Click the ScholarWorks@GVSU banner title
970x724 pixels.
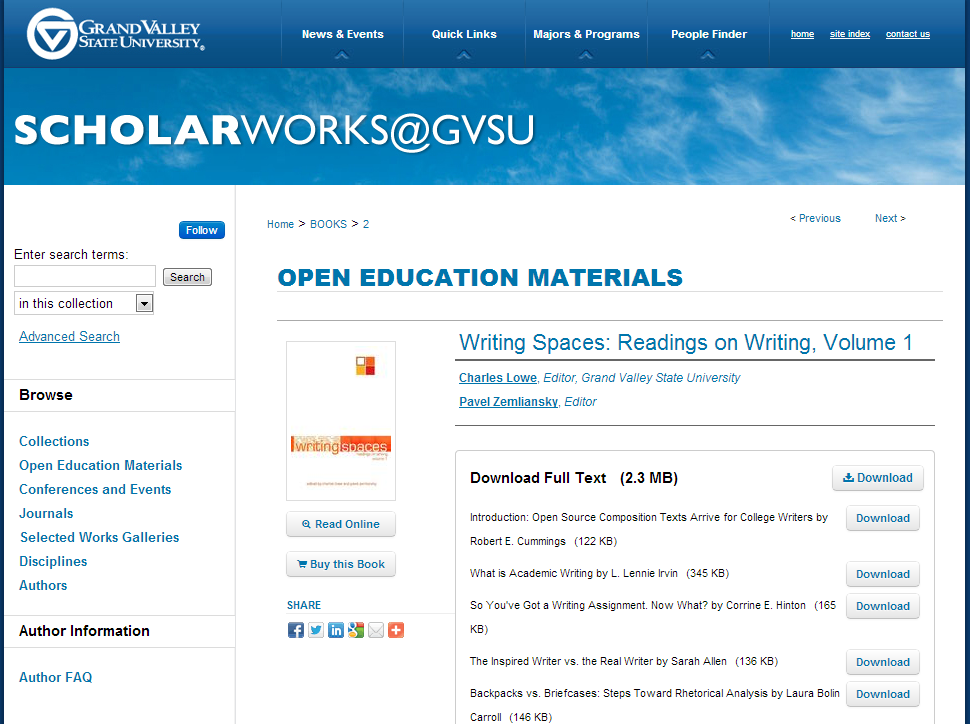274,131
